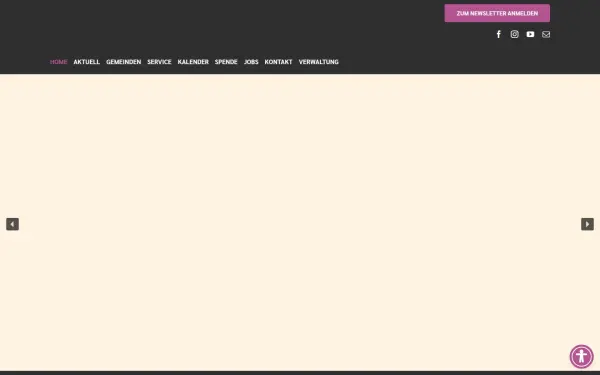Open the Facebook page icon

(x=499, y=34)
